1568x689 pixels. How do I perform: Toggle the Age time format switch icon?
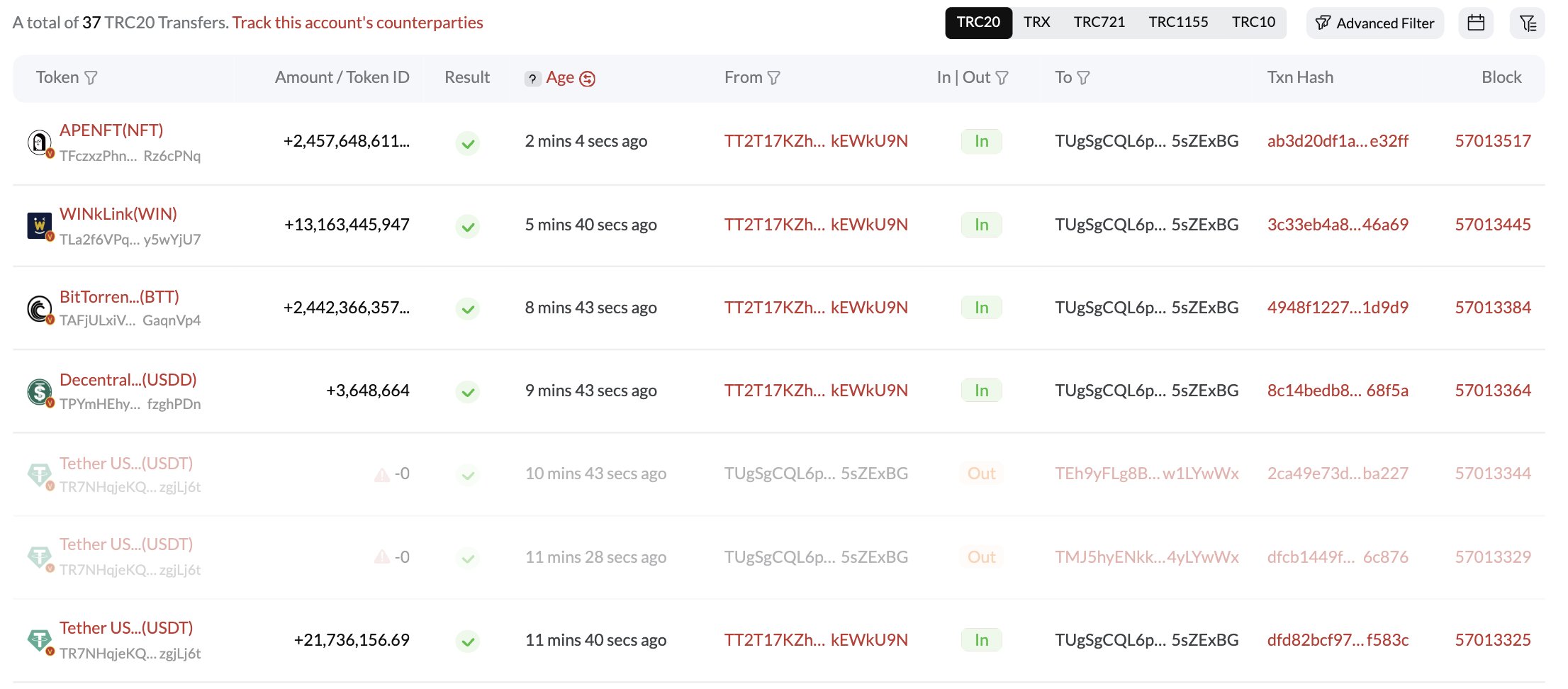587,78
